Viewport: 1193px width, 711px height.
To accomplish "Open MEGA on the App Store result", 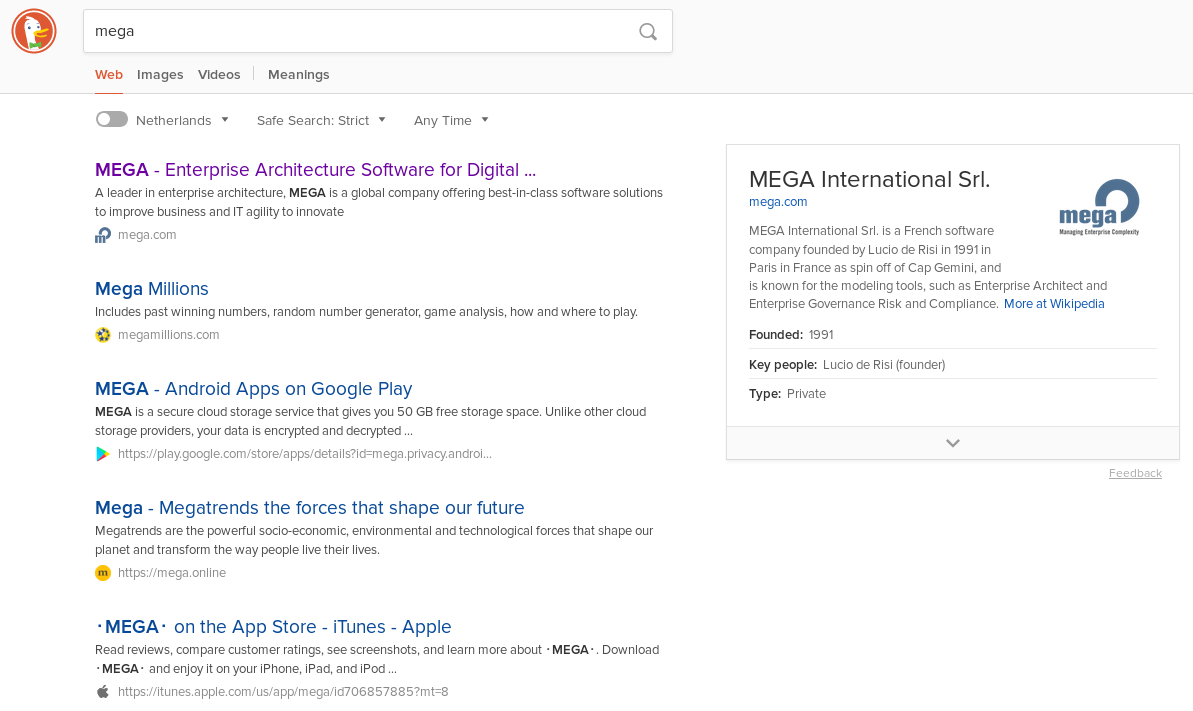I will tap(273, 627).
